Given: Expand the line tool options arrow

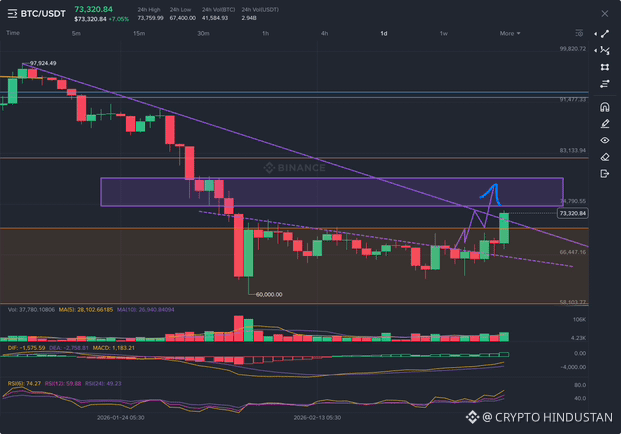Looking at the screenshot, I should point(596,34).
